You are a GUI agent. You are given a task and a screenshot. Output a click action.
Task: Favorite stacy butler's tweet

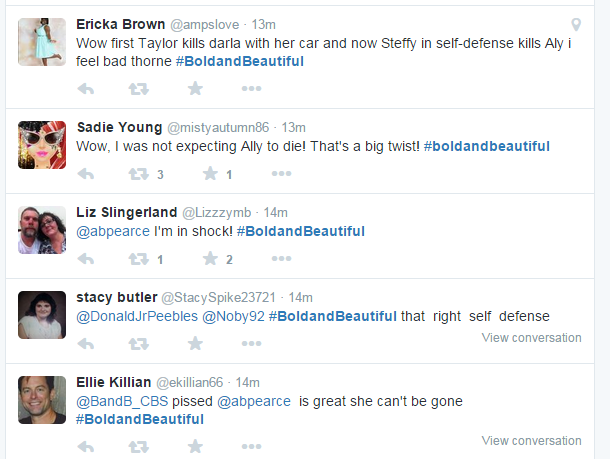[195, 344]
